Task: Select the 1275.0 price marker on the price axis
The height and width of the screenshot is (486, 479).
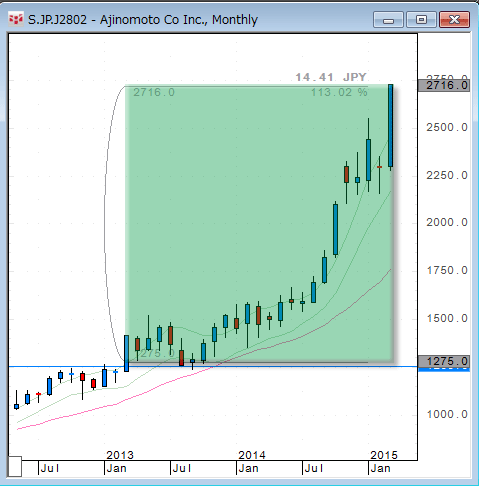Action: tap(444, 361)
